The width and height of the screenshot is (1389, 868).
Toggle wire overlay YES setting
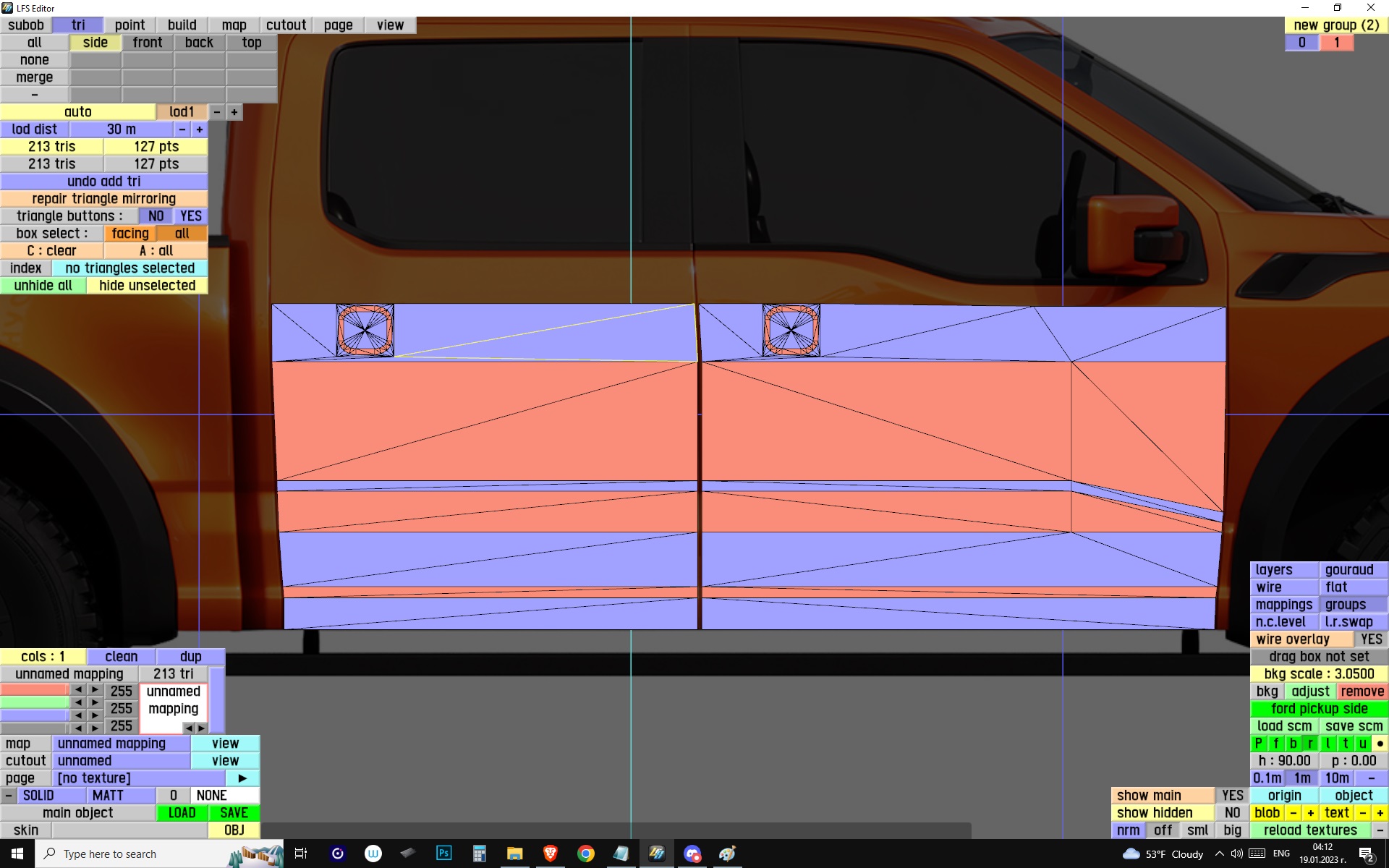pos(1370,639)
